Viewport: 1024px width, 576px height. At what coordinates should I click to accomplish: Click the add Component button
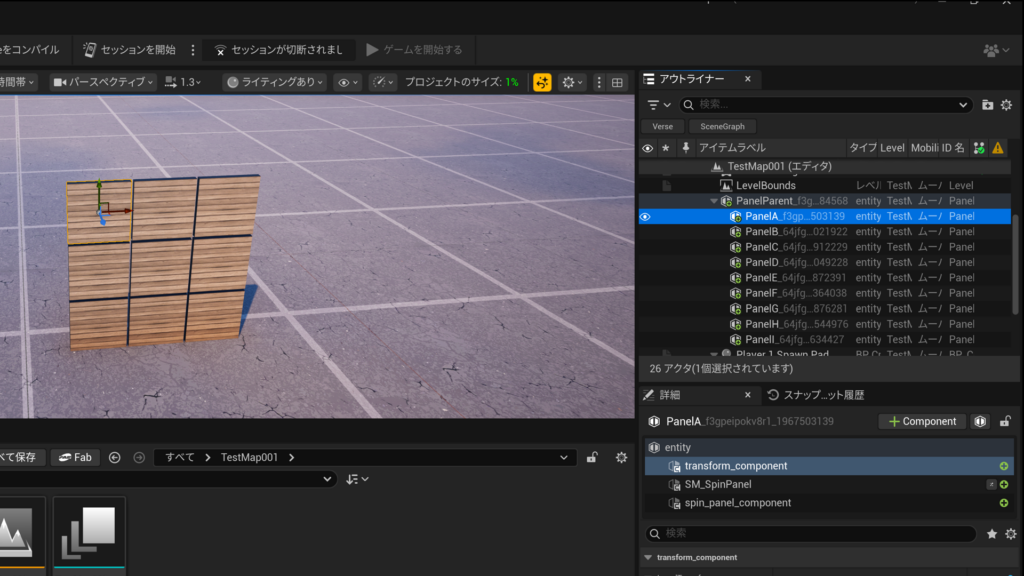click(922, 421)
